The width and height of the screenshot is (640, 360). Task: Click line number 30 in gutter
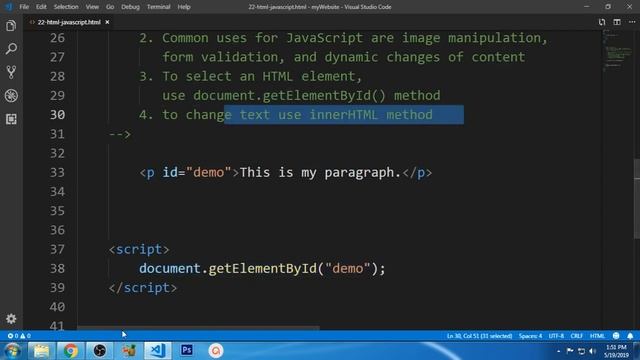point(57,115)
